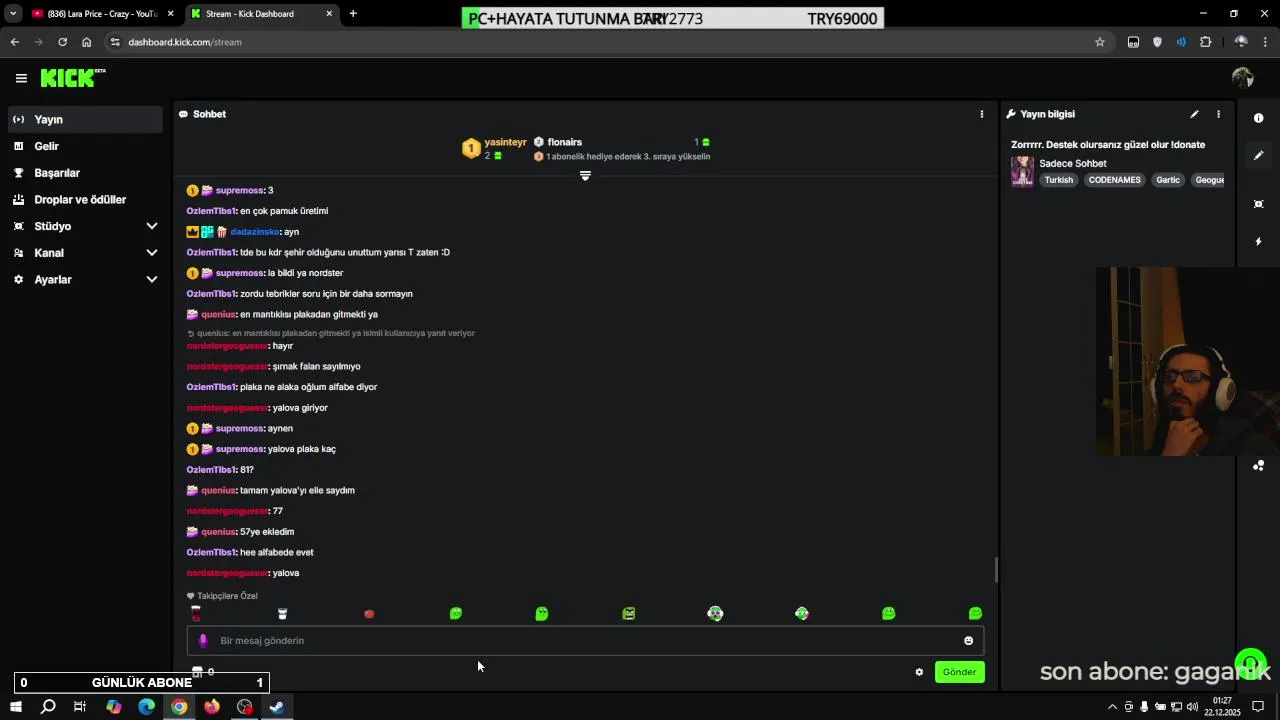Open Windows Start menu
Screen dimensions: 1280x720
[16, 707]
